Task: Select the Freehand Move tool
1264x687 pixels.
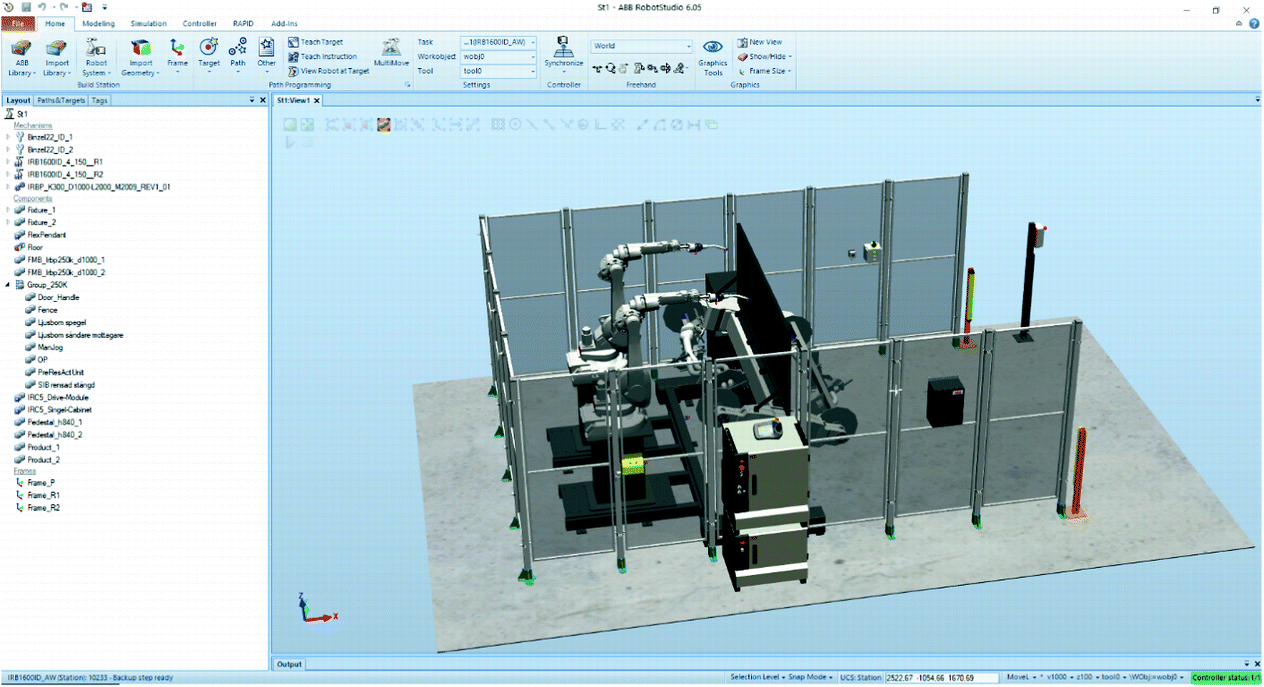Action: pos(597,68)
